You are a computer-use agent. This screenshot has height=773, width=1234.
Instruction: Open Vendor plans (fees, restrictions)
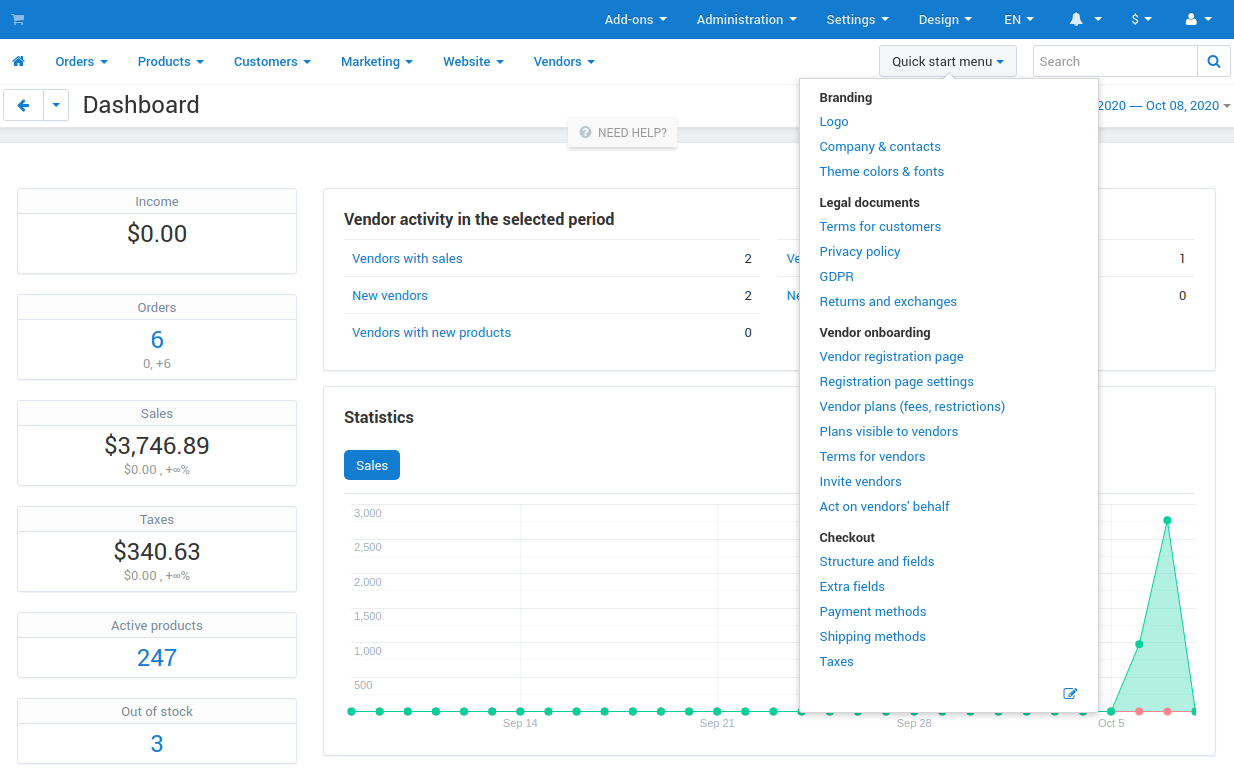[x=912, y=407]
